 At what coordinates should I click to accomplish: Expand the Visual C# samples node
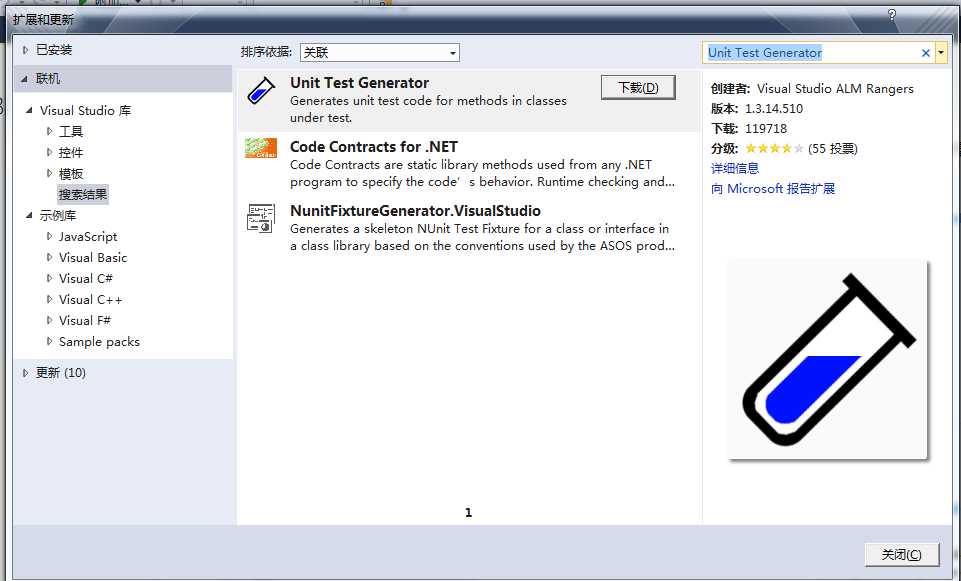(x=50, y=278)
